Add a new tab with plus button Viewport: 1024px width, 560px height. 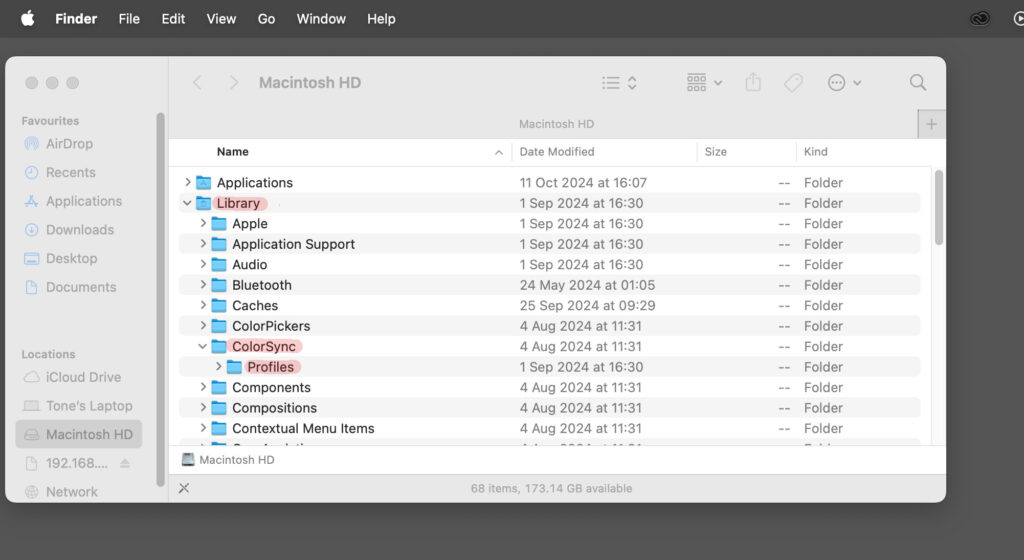[x=931, y=124]
